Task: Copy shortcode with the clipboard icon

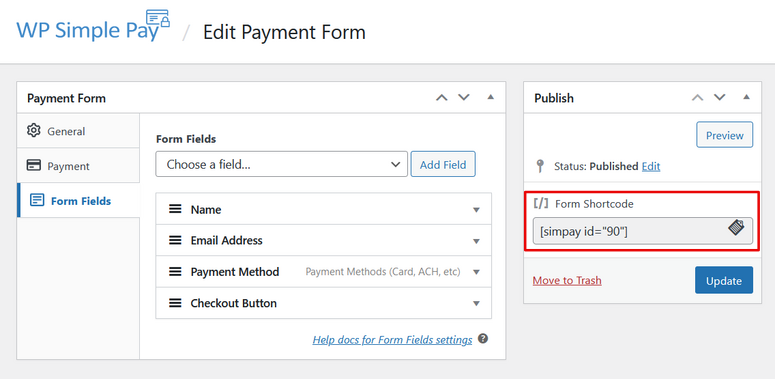Action: point(736,227)
